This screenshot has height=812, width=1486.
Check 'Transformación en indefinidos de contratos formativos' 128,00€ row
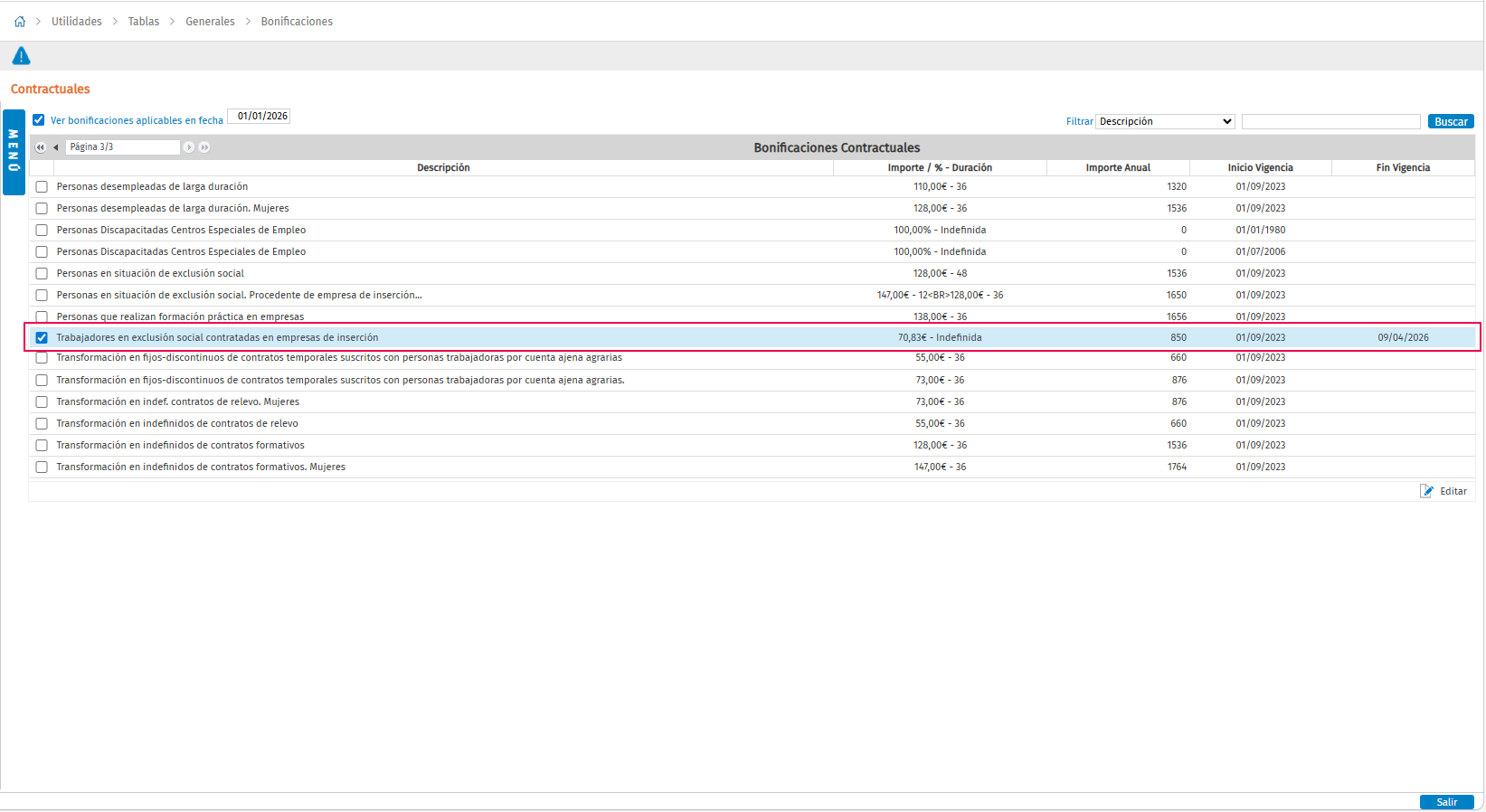point(42,446)
